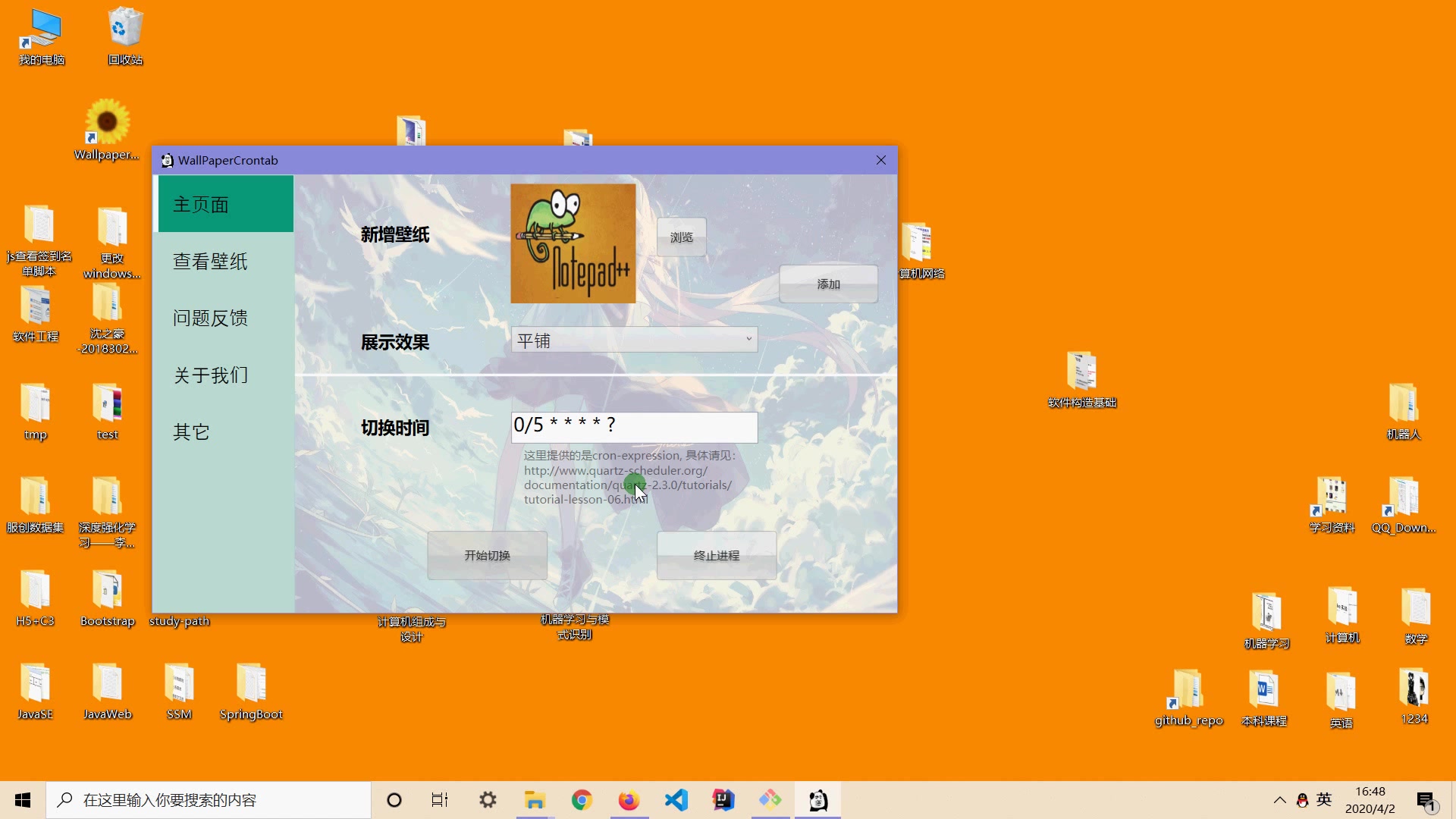Open the notification action center
Screen dimensions: 1456x819
tap(1426, 801)
